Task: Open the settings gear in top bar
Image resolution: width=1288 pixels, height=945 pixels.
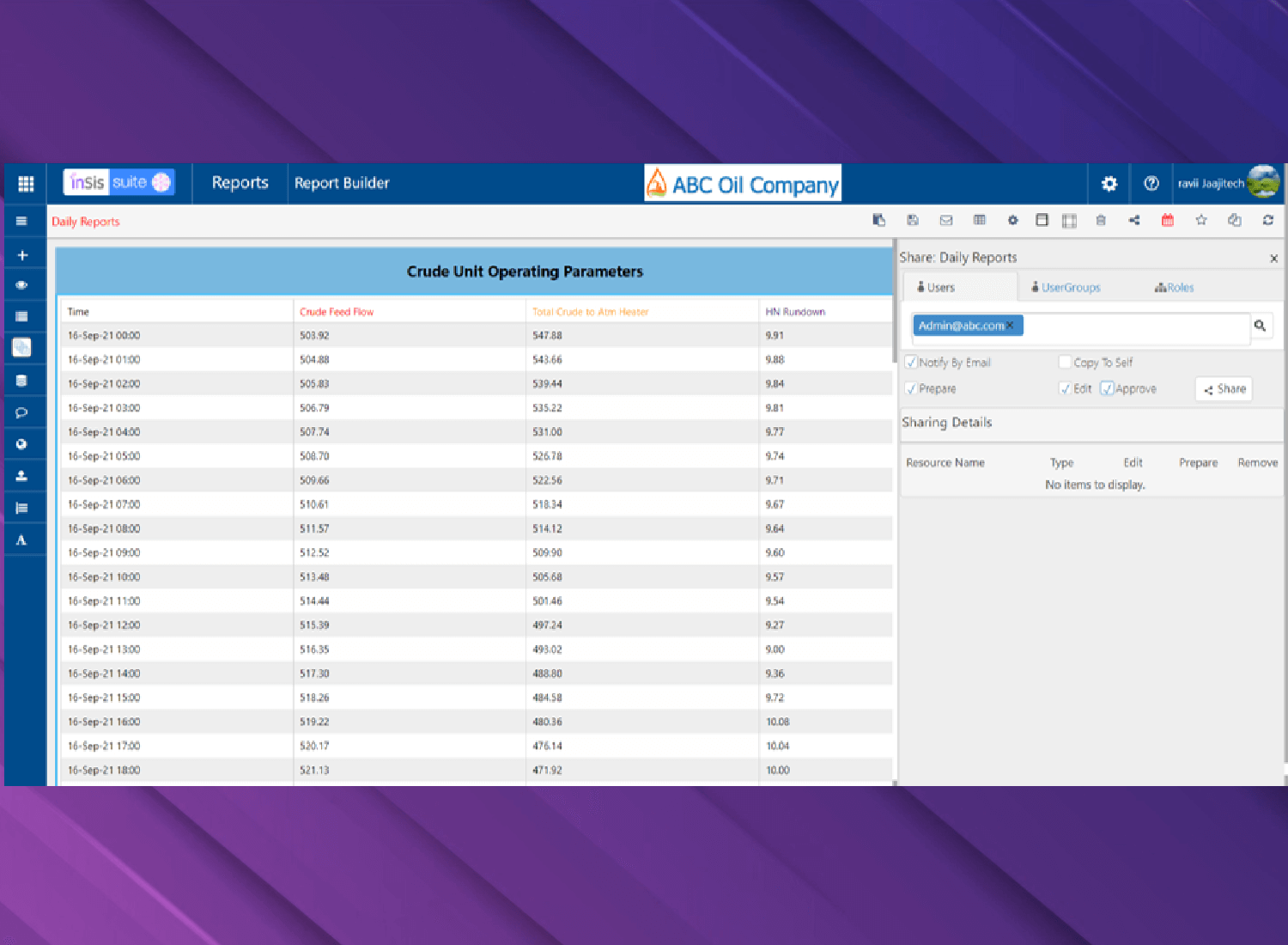Action: click(x=1109, y=184)
